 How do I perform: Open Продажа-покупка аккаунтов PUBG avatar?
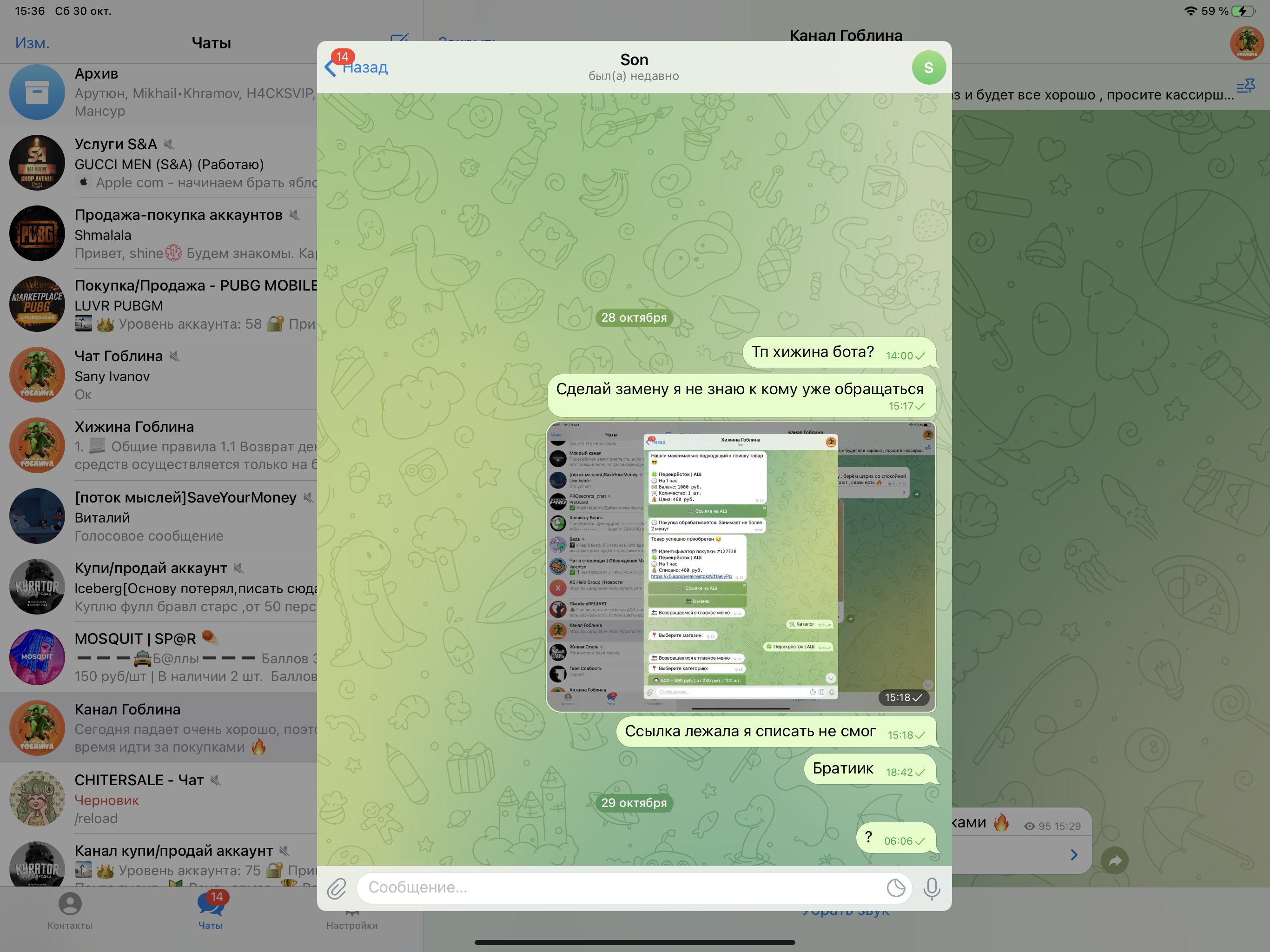[x=37, y=233]
